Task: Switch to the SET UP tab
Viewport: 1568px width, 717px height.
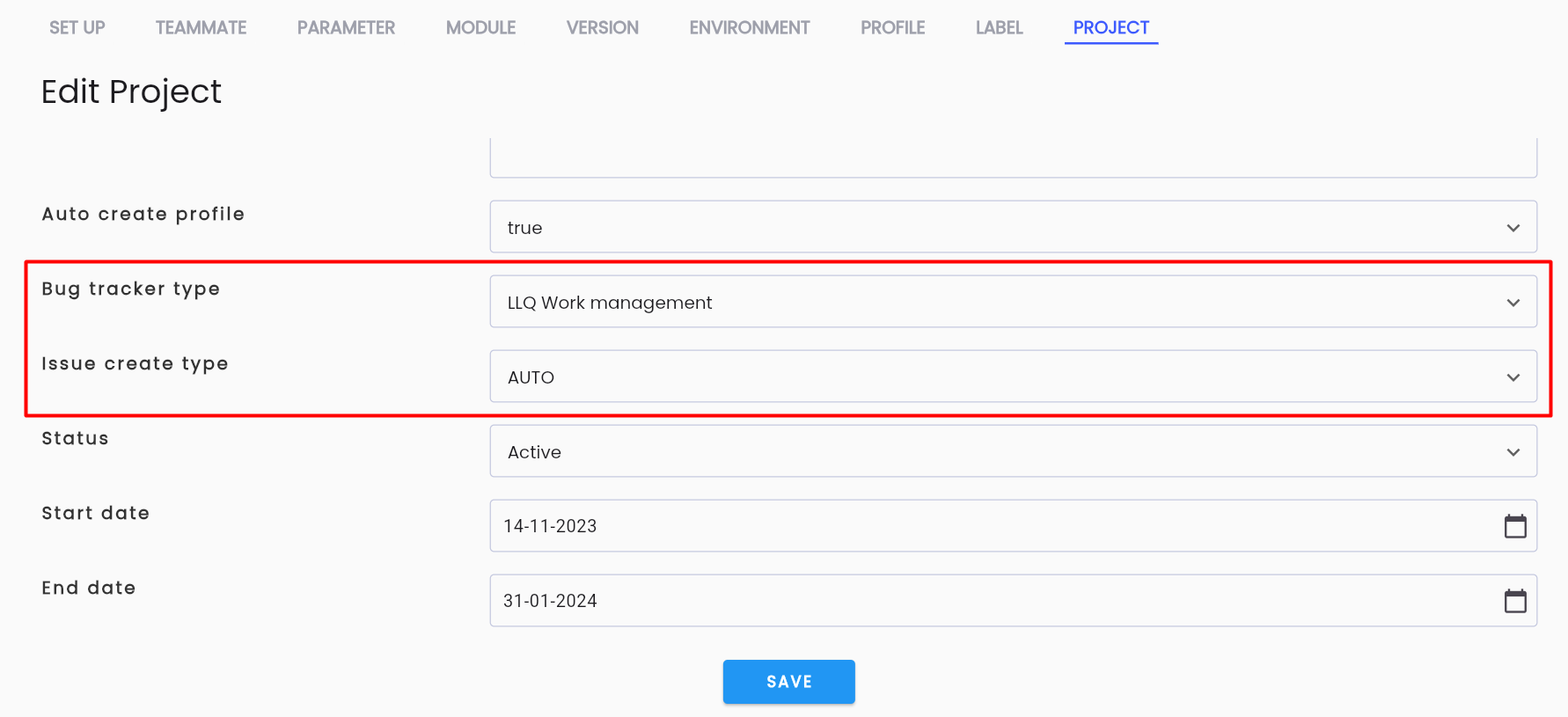Action: 77,27
